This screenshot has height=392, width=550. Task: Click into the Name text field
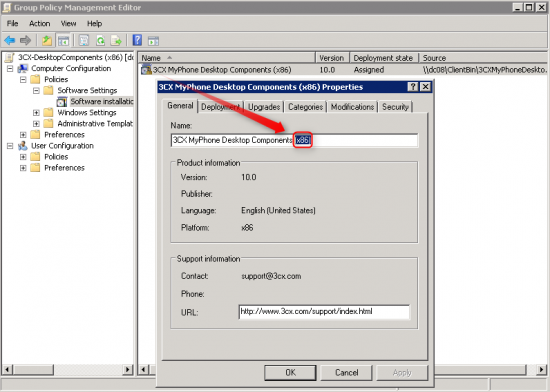294,140
